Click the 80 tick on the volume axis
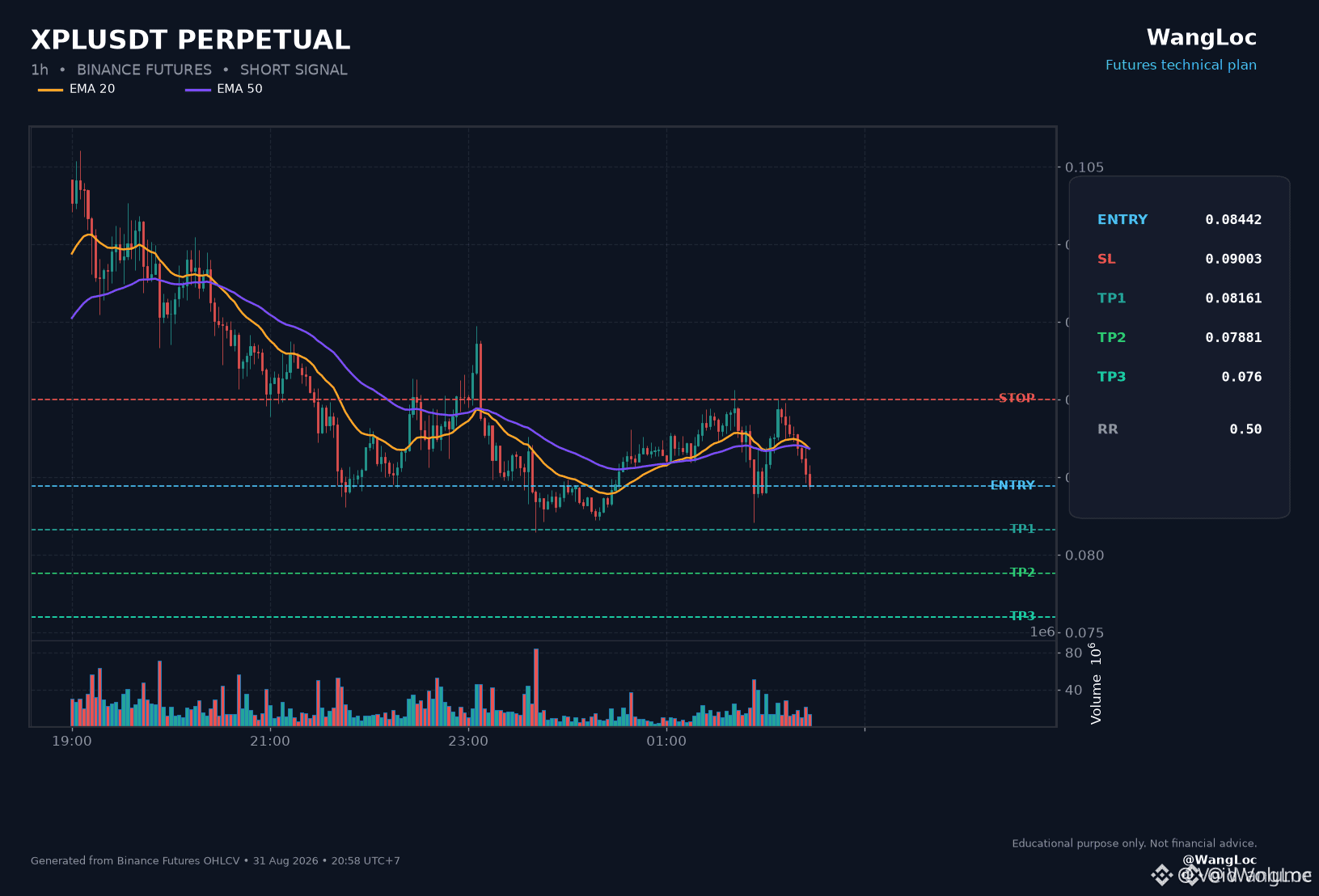 pos(1074,653)
